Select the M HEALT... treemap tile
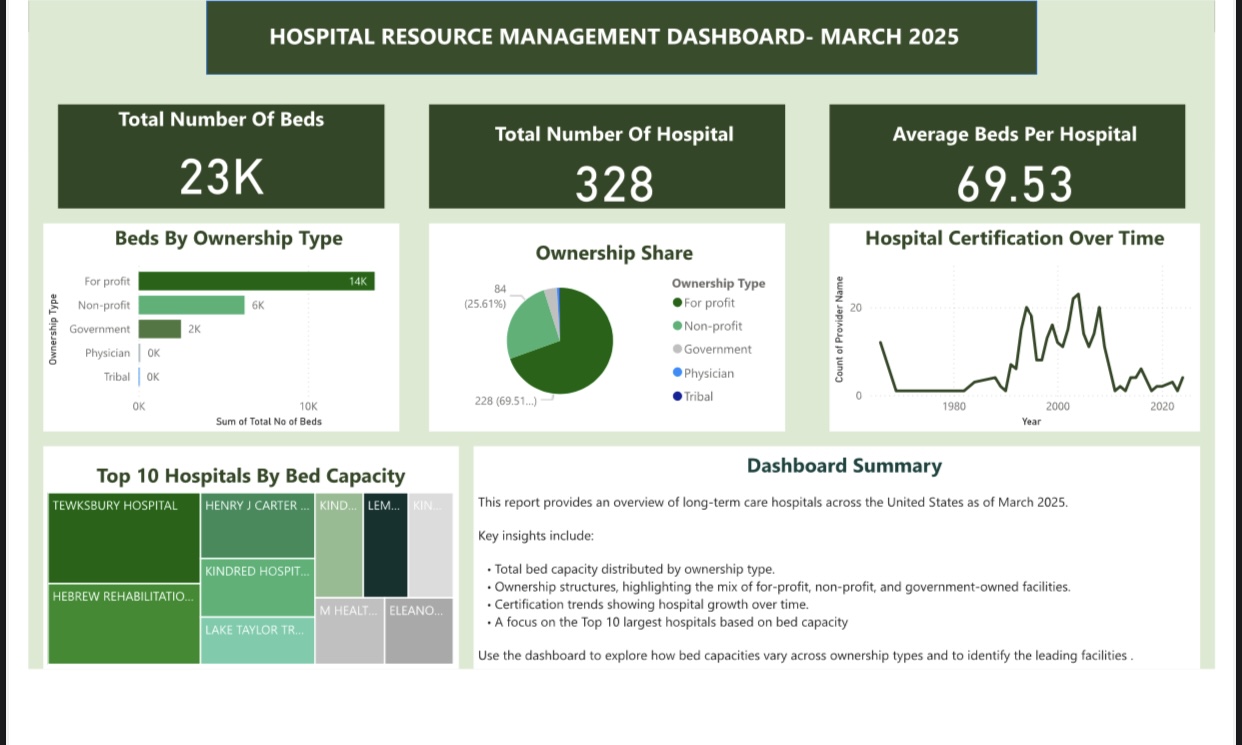 click(x=350, y=631)
